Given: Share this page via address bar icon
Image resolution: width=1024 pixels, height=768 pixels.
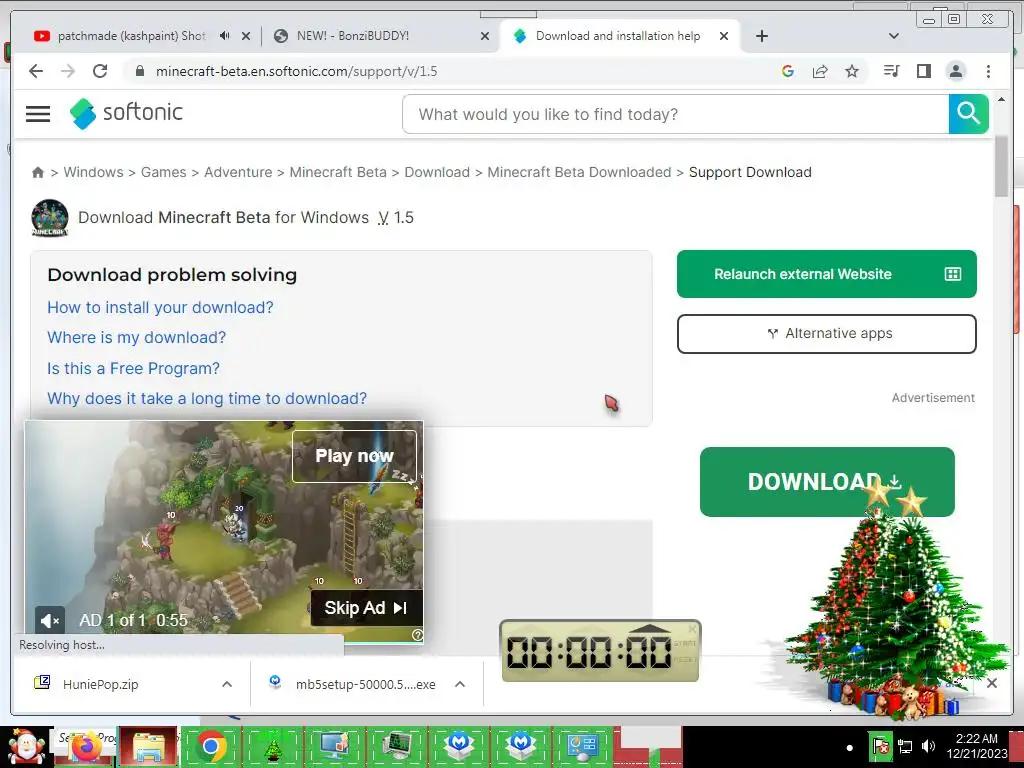Looking at the screenshot, I should click(820, 71).
